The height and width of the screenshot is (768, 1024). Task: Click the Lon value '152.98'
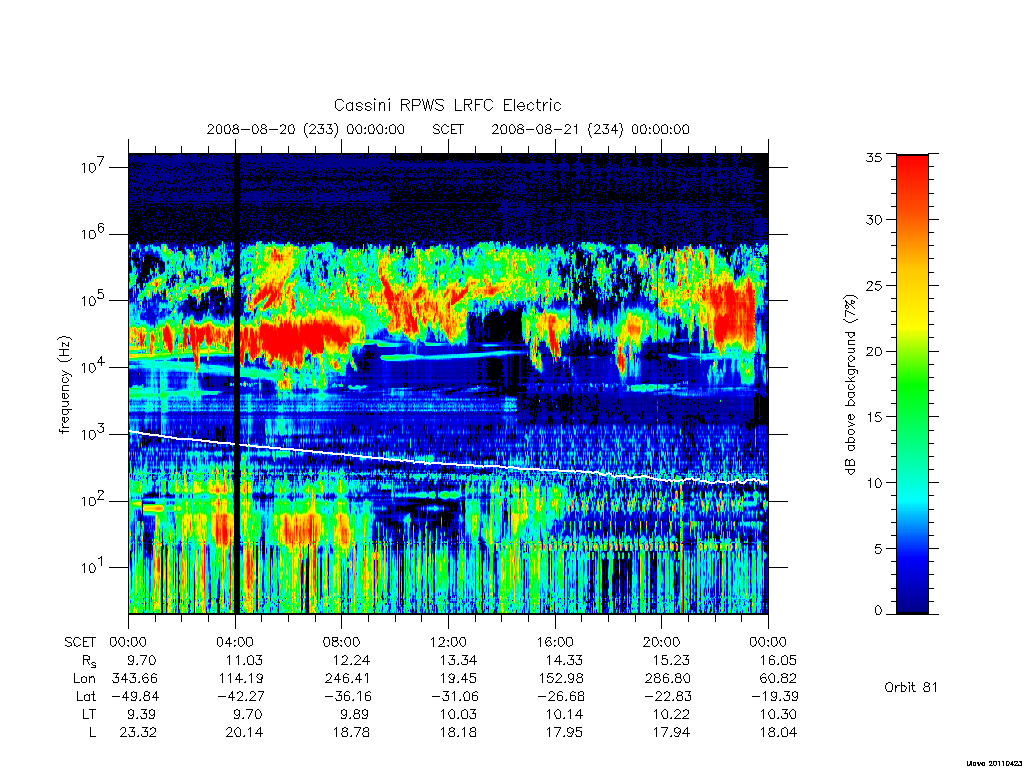(561, 679)
